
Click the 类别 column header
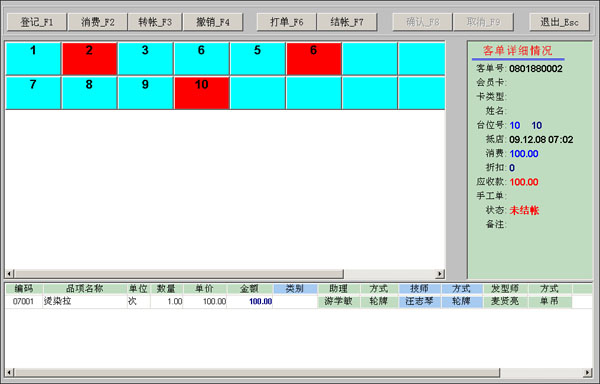pos(295,289)
